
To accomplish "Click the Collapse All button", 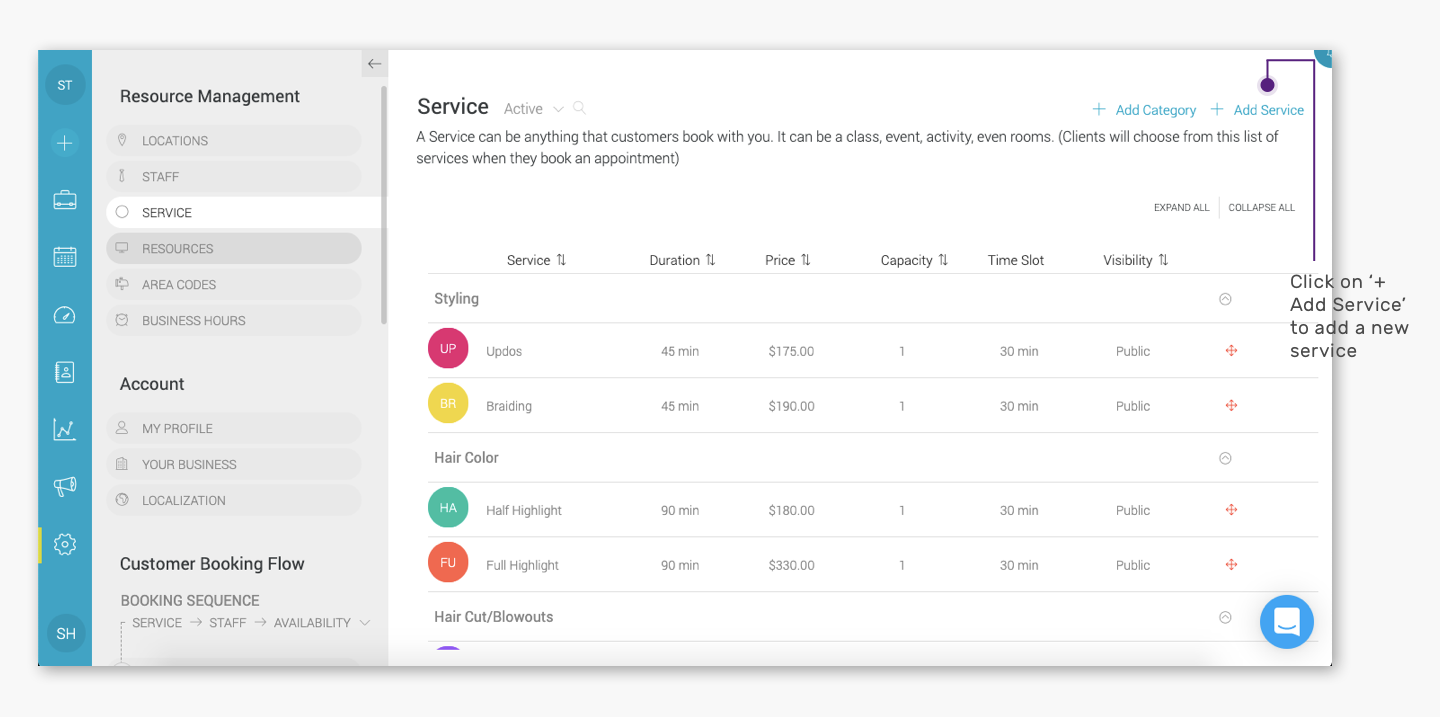I will click(x=1262, y=208).
